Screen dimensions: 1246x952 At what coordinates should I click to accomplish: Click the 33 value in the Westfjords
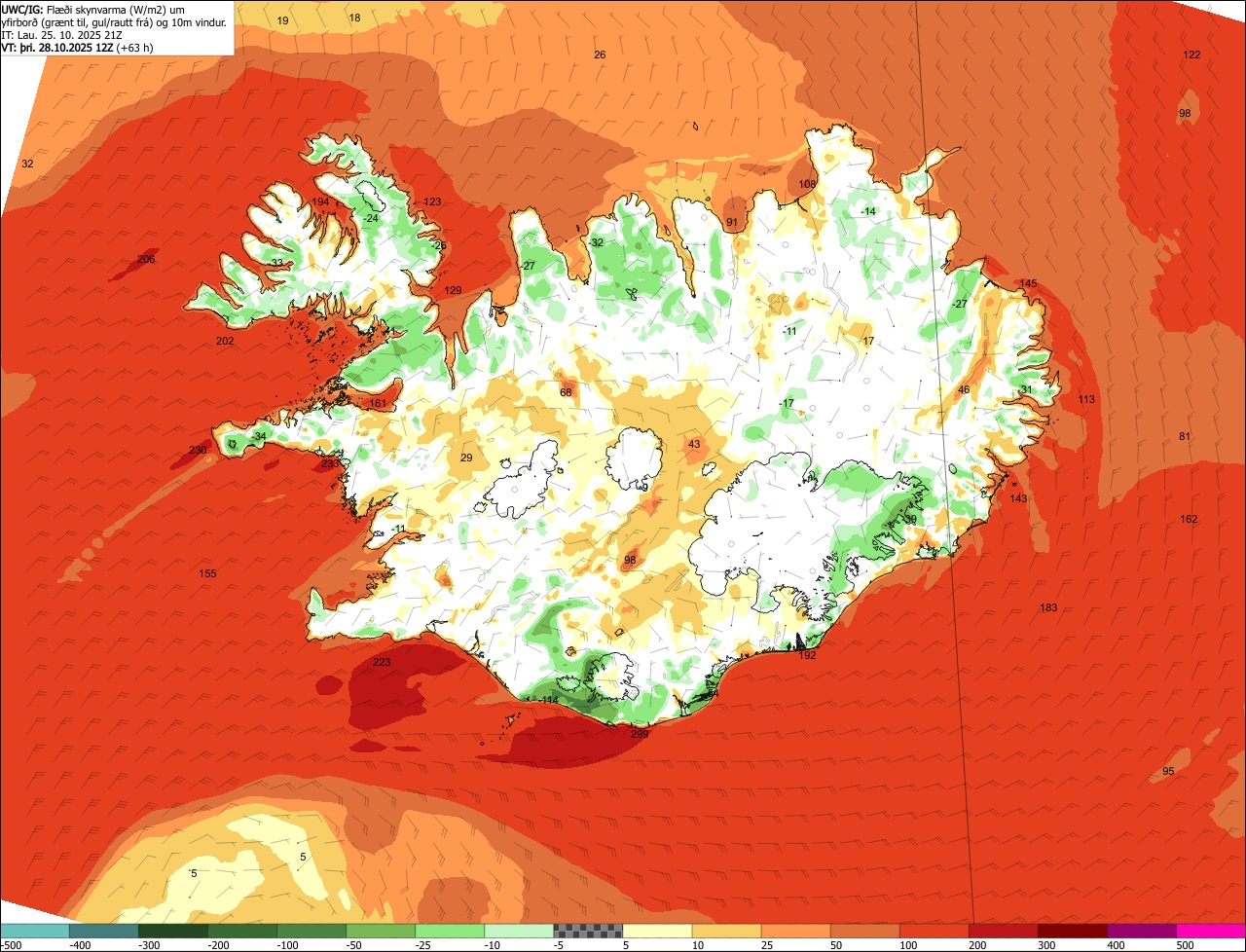(277, 263)
